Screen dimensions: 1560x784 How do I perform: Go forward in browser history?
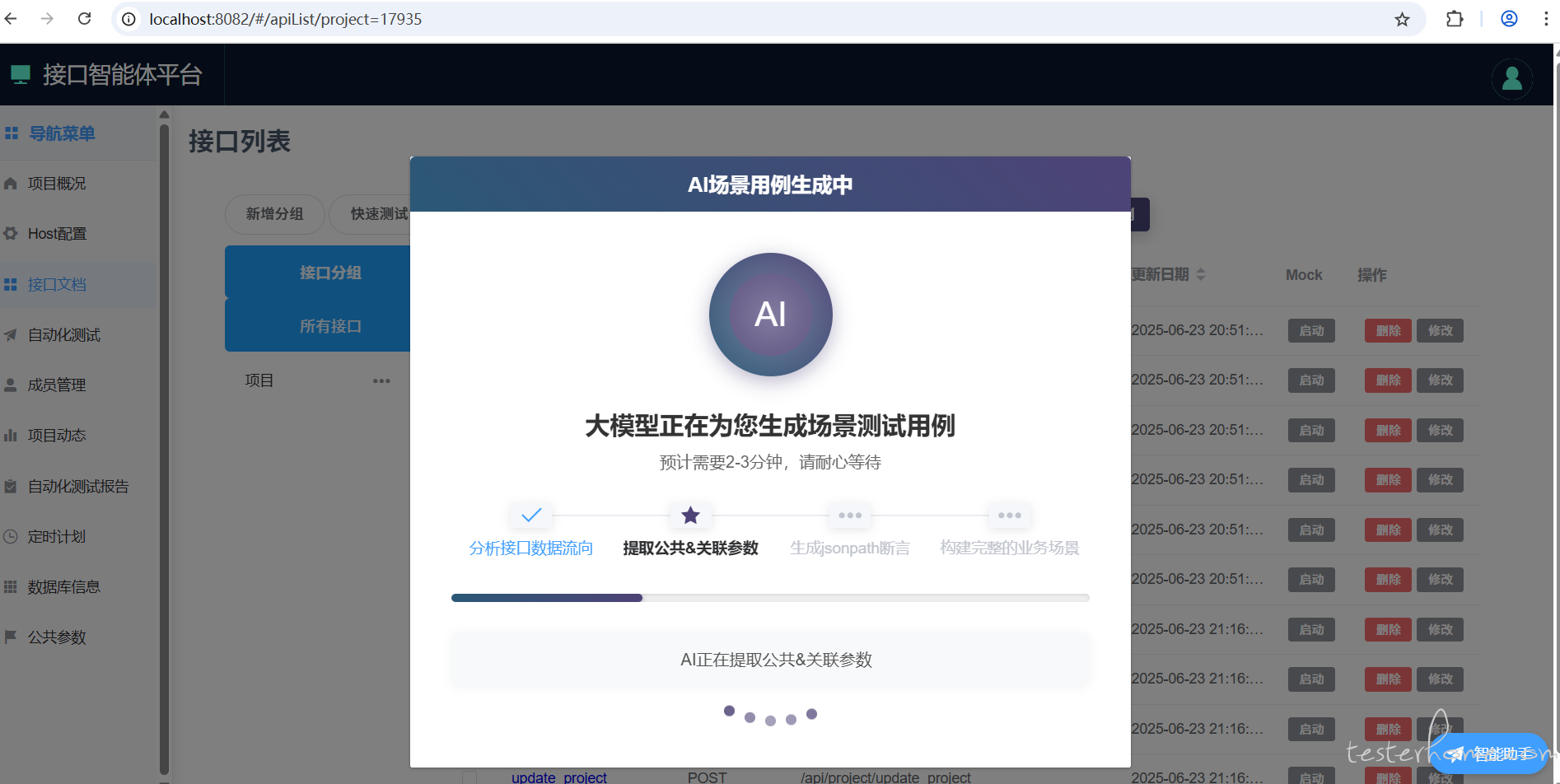[47, 18]
